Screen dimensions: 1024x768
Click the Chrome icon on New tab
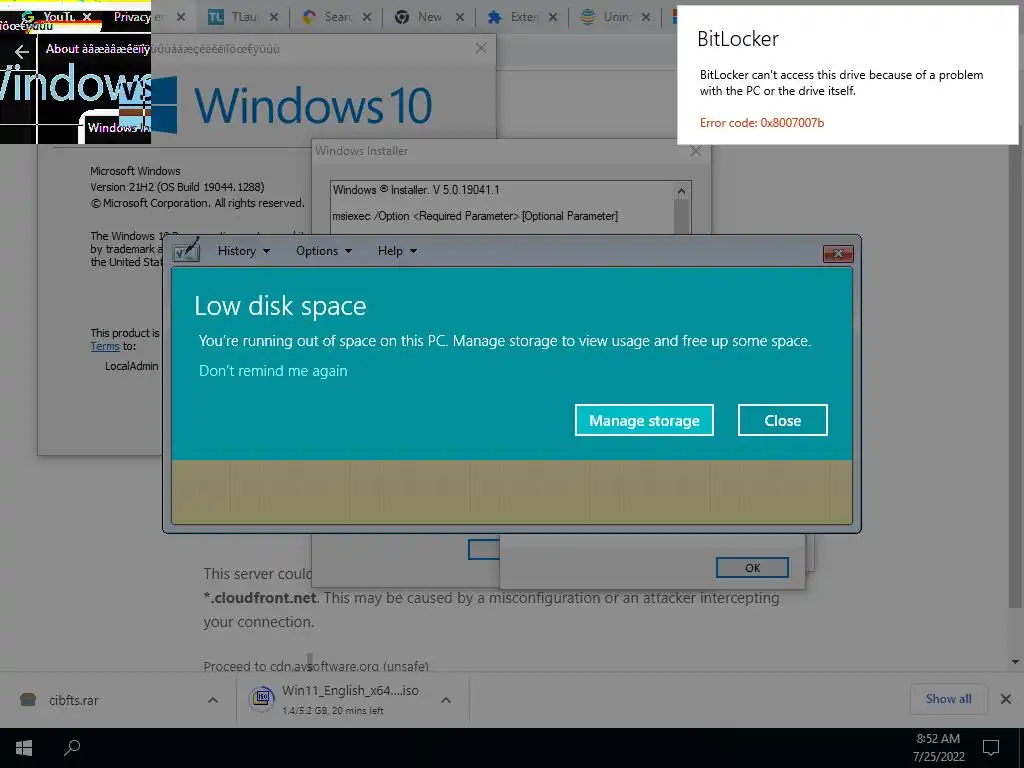tap(402, 17)
